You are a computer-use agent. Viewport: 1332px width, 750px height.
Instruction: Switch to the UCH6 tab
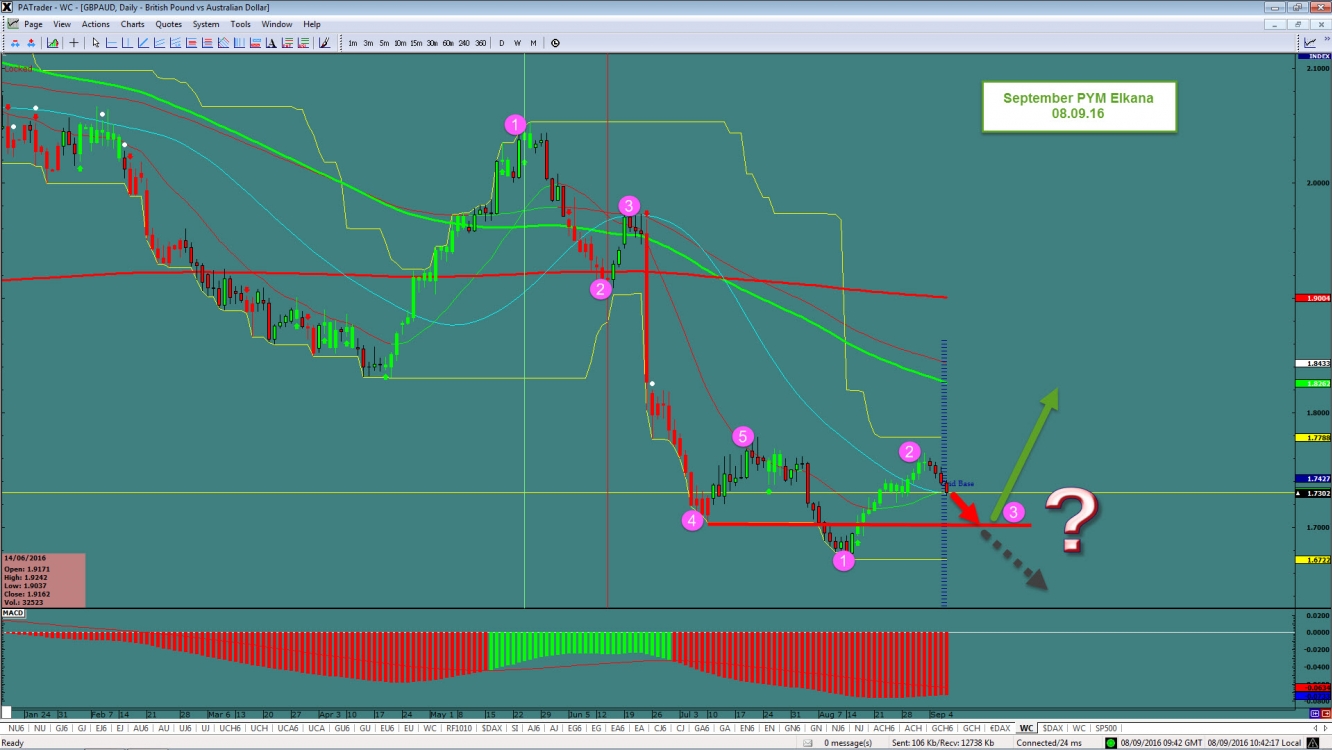click(230, 728)
